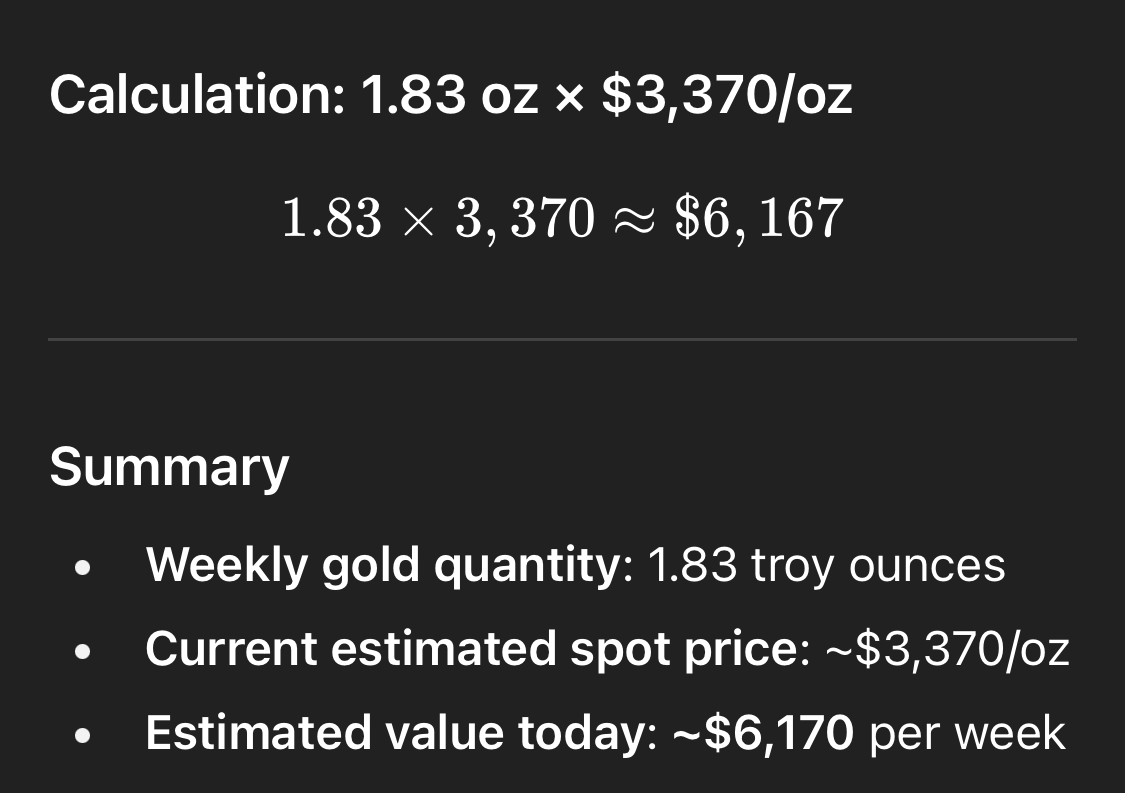The width and height of the screenshot is (1125, 793).
Task: Click the 1.83 operand in the formula
Action: point(332,219)
